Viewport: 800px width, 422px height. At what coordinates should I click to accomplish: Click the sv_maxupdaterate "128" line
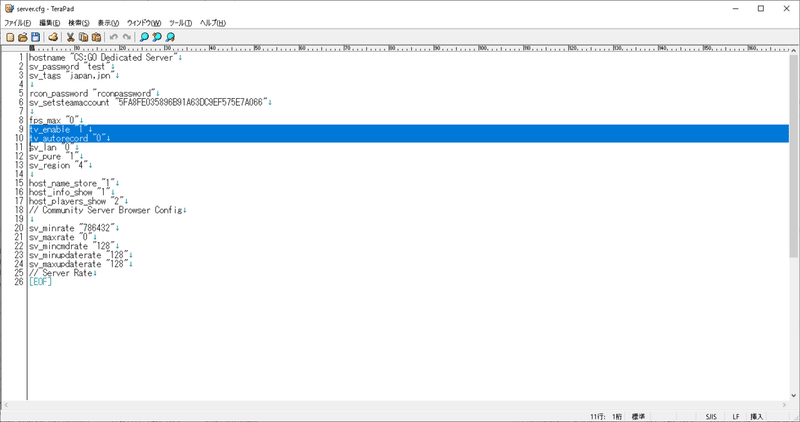point(79,264)
